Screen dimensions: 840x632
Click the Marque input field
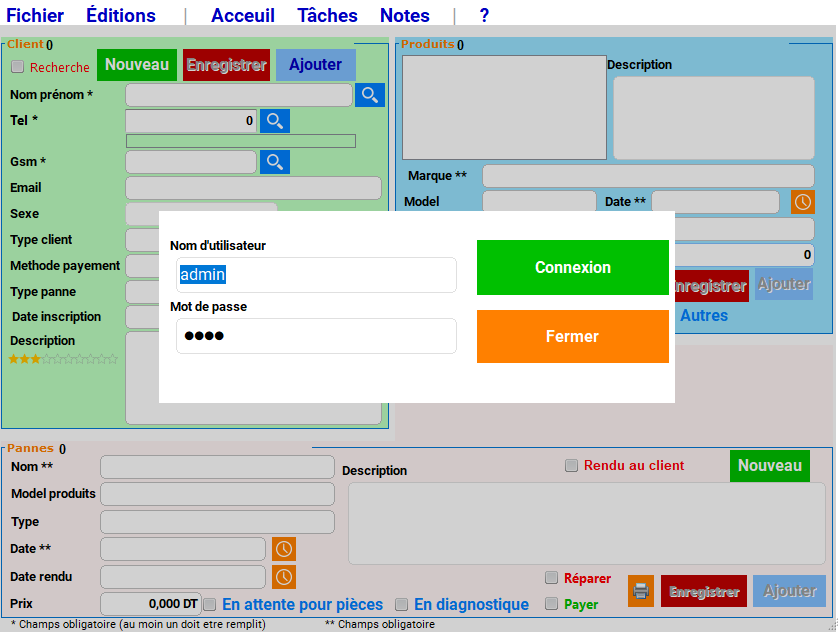(x=648, y=176)
